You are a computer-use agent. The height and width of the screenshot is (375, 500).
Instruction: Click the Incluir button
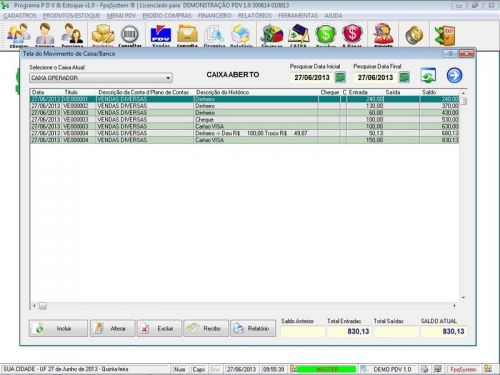click(x=58, y=328)
